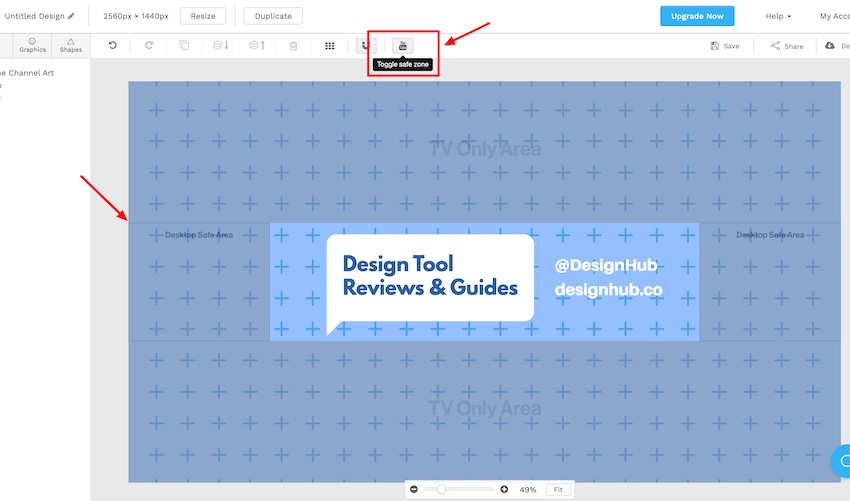Zoom in with the plus icon

504,489
